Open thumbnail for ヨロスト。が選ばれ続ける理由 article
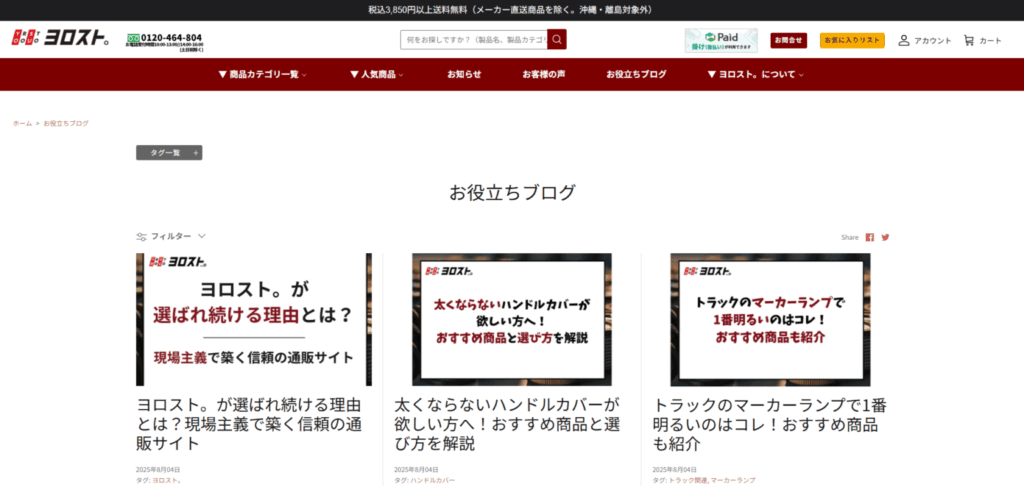 click(253, 320)
